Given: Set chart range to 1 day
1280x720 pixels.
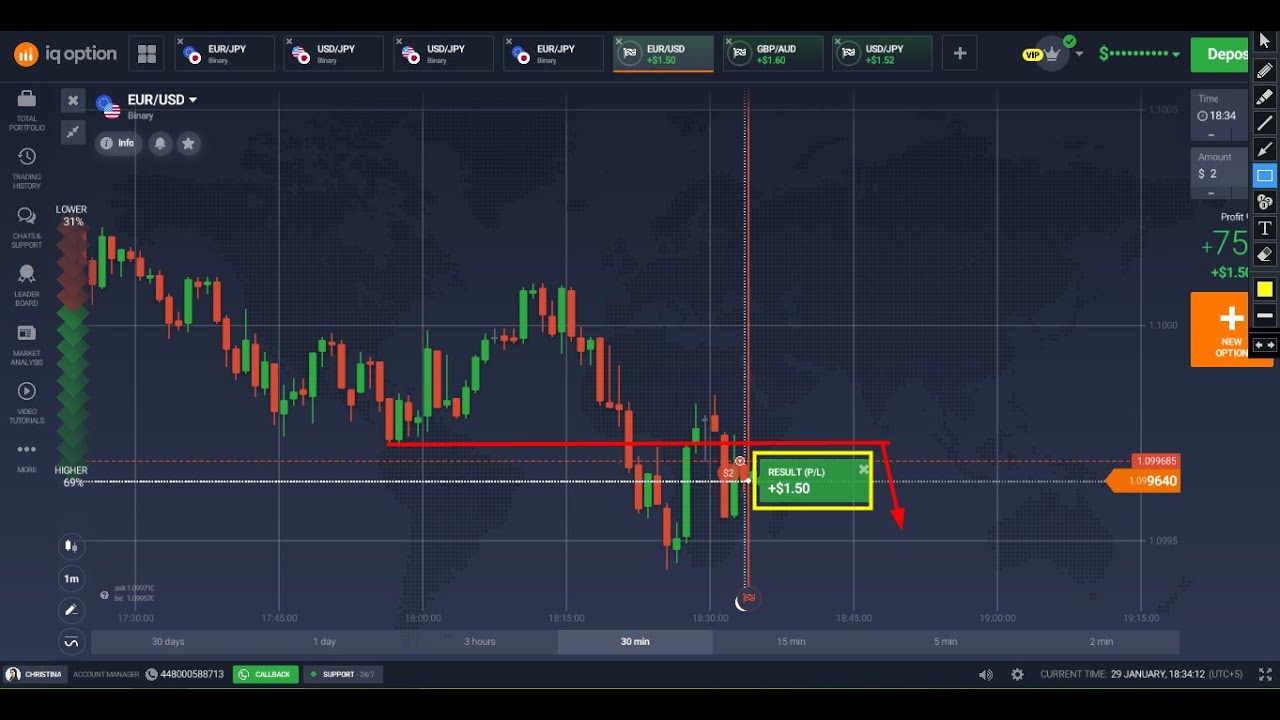Looking at the screenshot, I should (324, 642).
